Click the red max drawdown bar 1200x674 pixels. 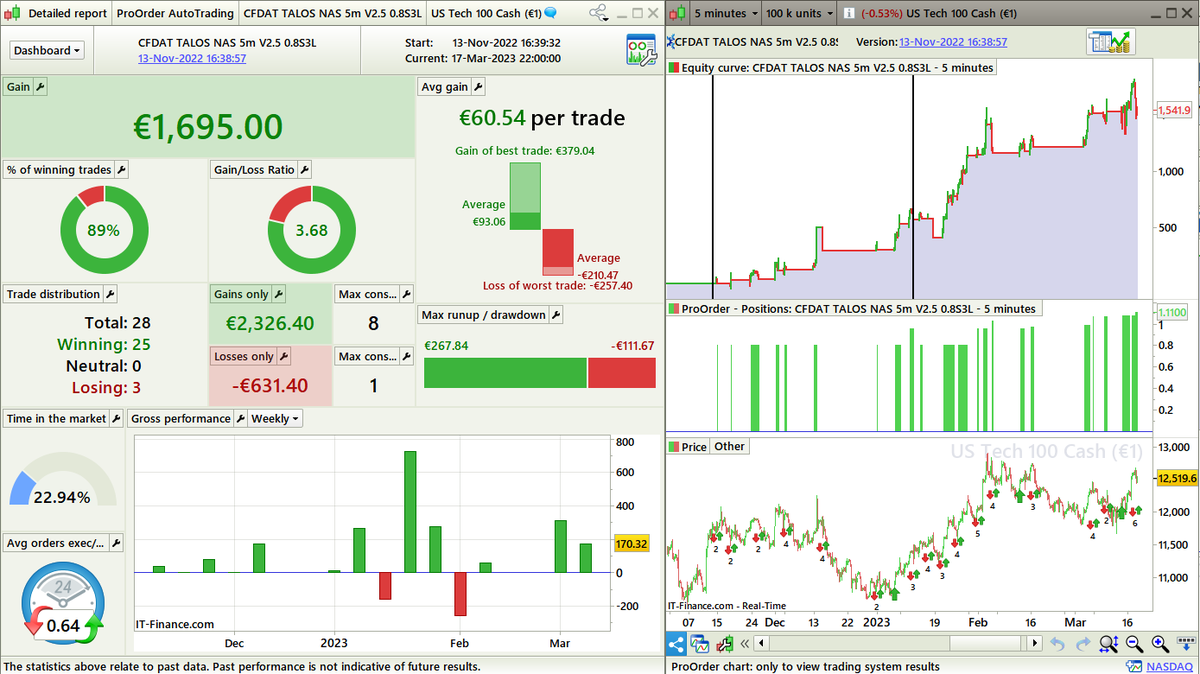click(622, 372)
